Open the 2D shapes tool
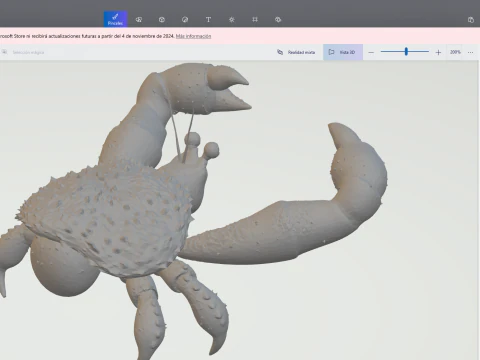The height and width of the screenshot is (360, 480). 139,20
